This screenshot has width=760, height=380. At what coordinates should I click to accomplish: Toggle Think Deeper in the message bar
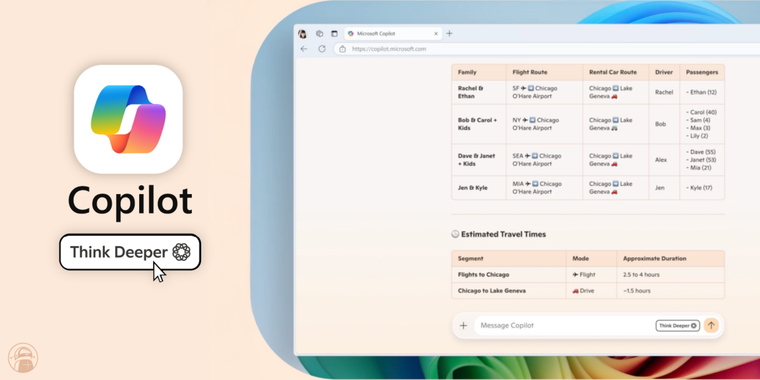678,326
